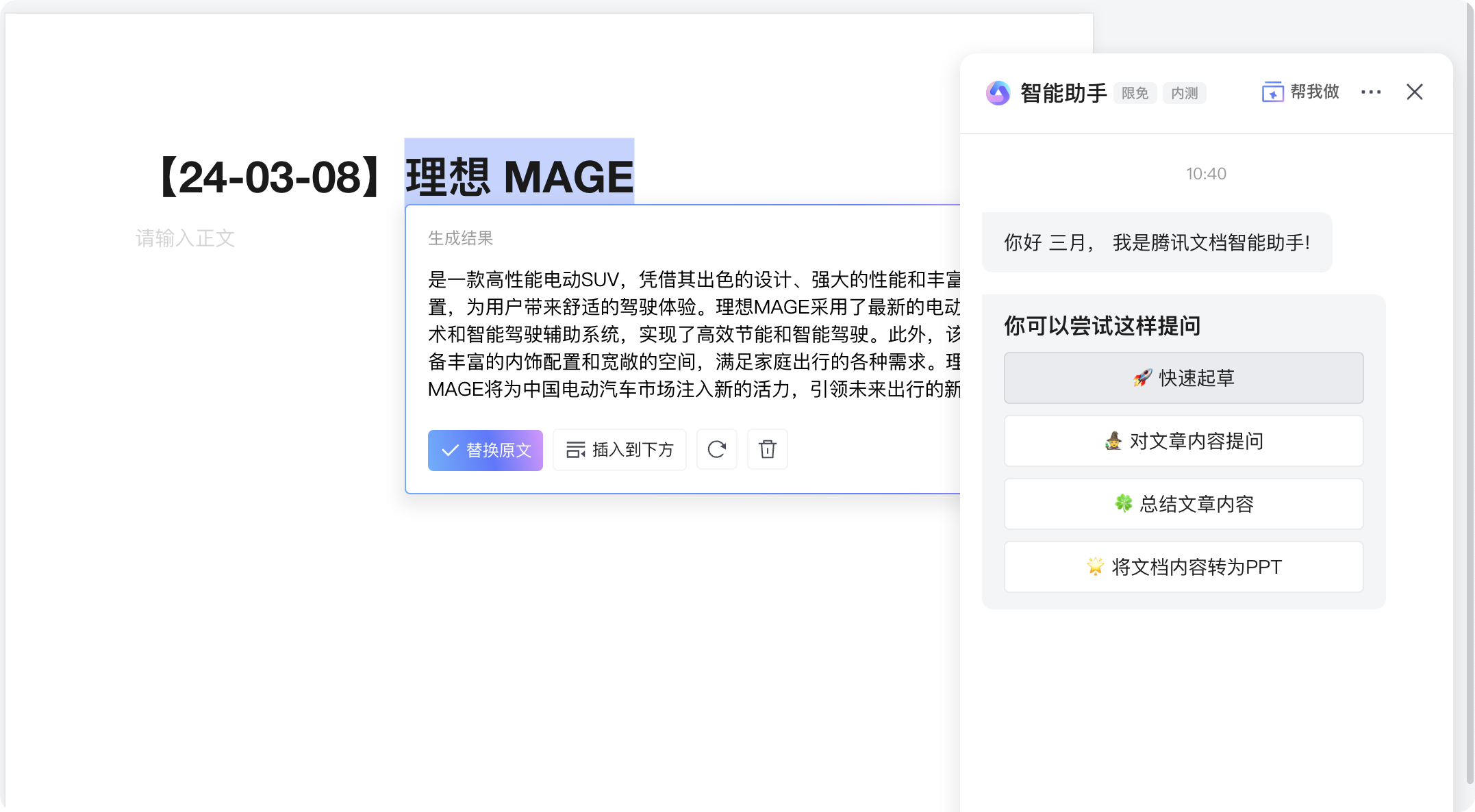This screenshot has width=1475, height=812.
Task: Click 插入到下方 insert below button
Action: (619, 450)
